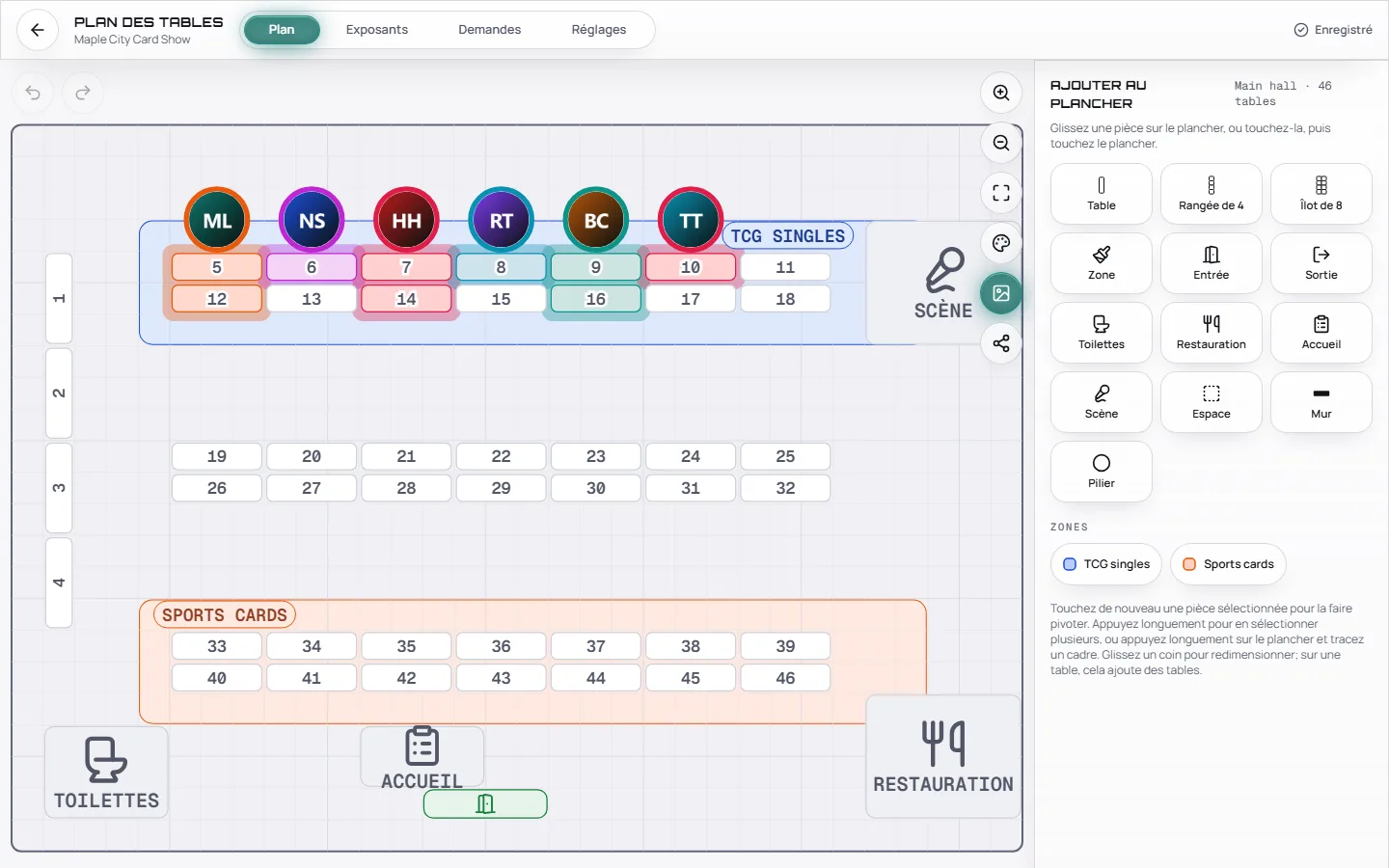Select table 22 on the floor
1389x868 pixels.
pos(501,456)
